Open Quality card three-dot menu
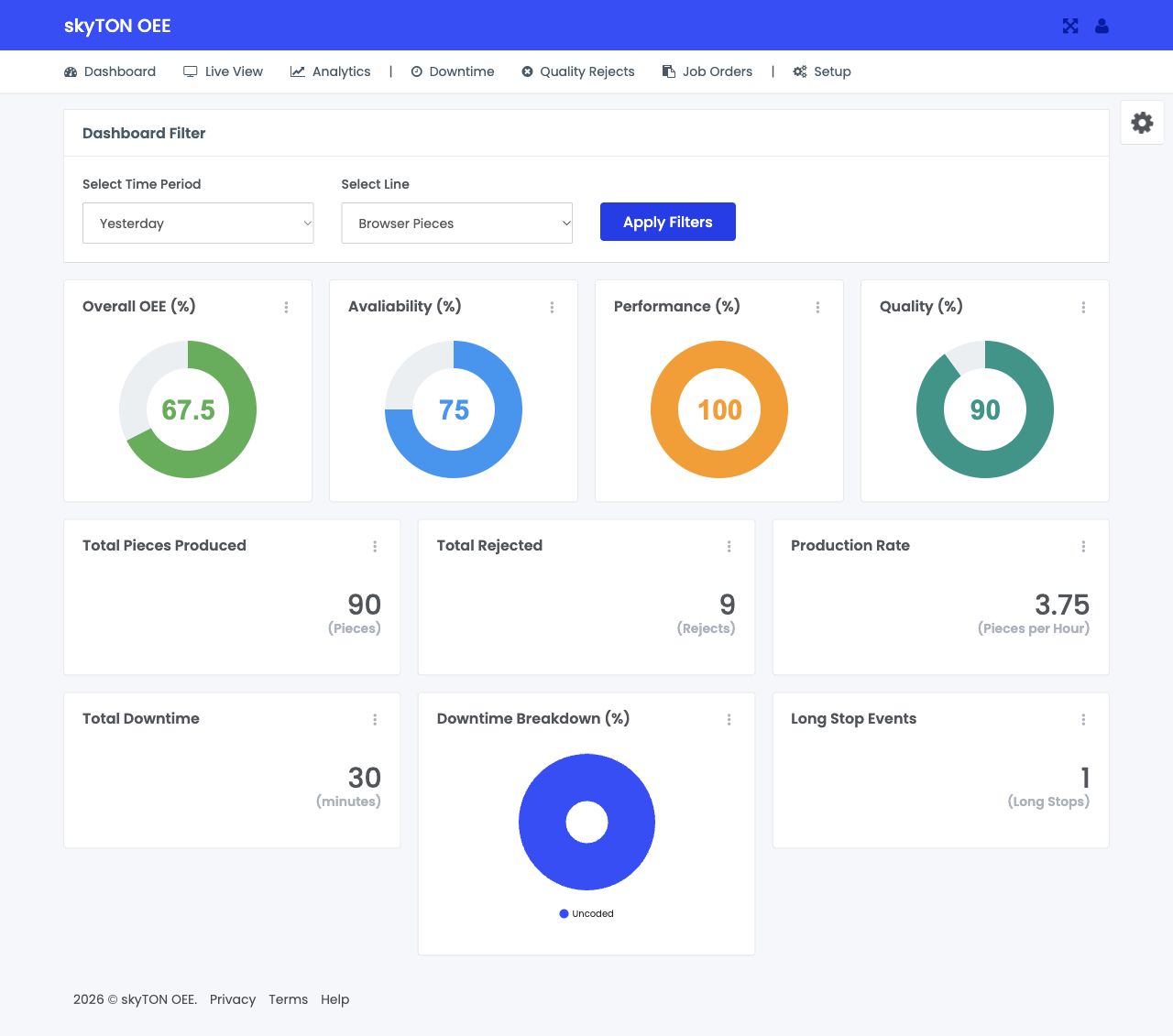The width and height of the screenshot is (1173, 1036). pos(1083,308)
